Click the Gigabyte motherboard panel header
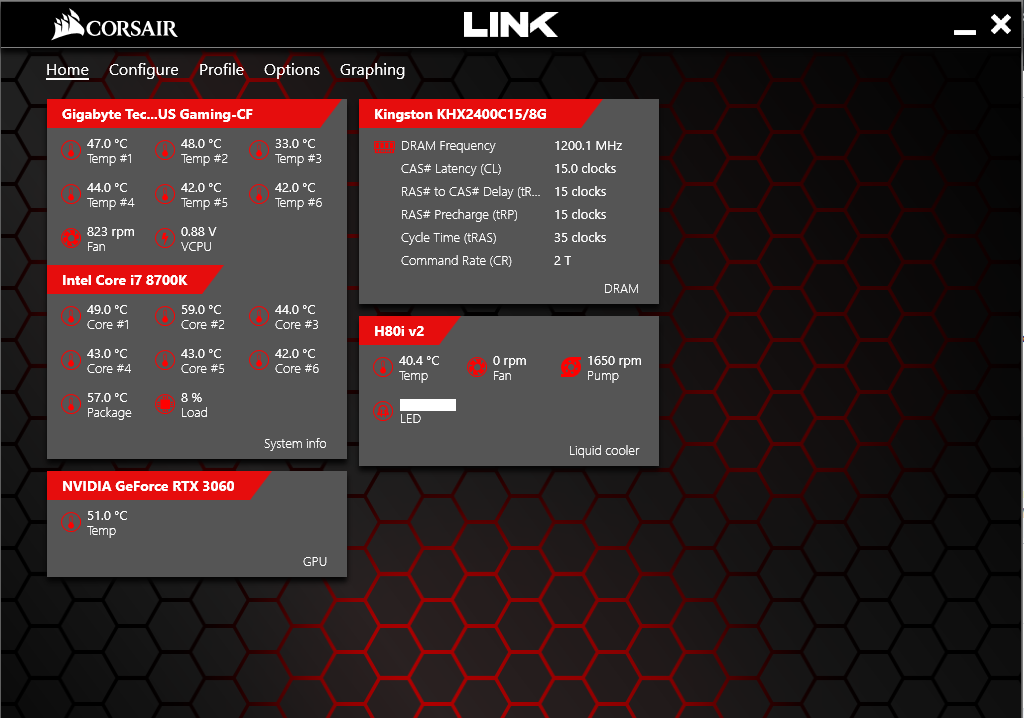Screen dimensions: 1024x718 point(194,114)
